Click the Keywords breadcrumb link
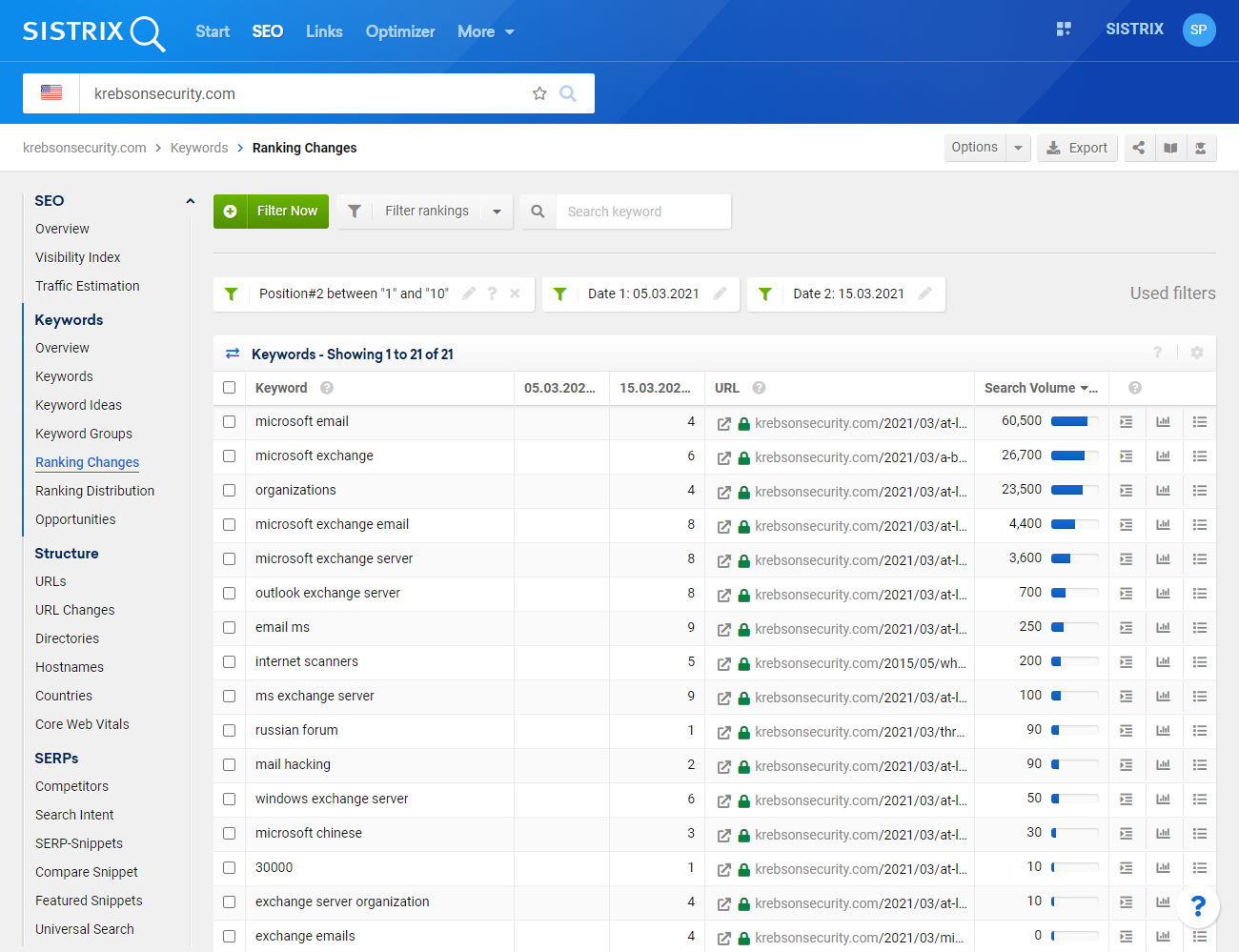This screenshot has height=952, width=1239. [x=199, y=148]
